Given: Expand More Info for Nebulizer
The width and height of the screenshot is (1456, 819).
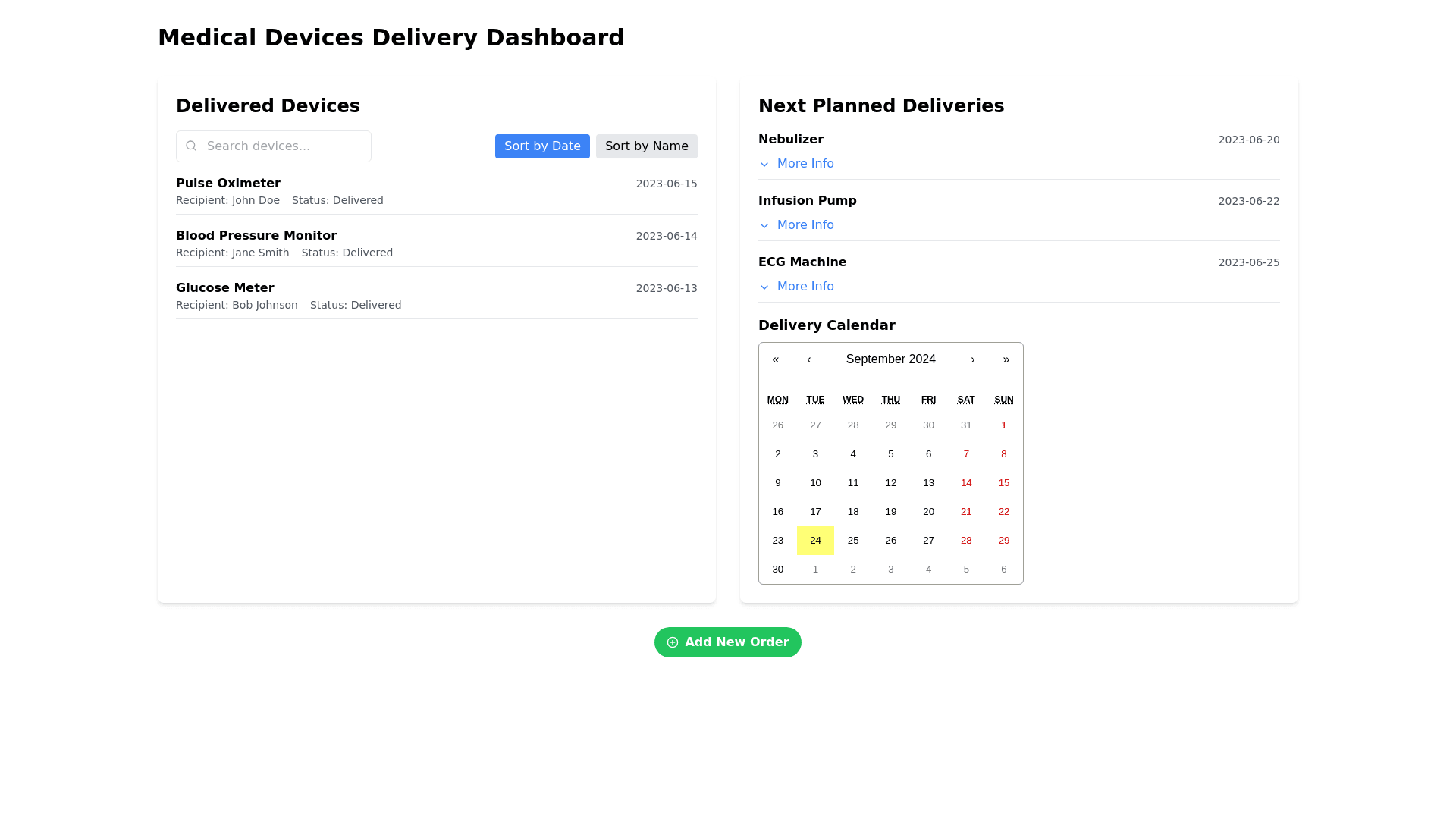Looking at the screenshot, I should [805, 164].
